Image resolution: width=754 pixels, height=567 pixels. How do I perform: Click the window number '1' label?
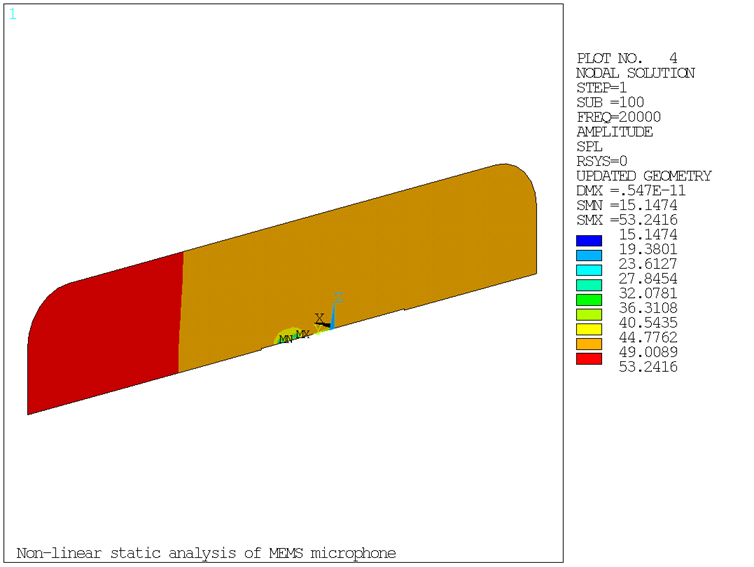[13, 14]
